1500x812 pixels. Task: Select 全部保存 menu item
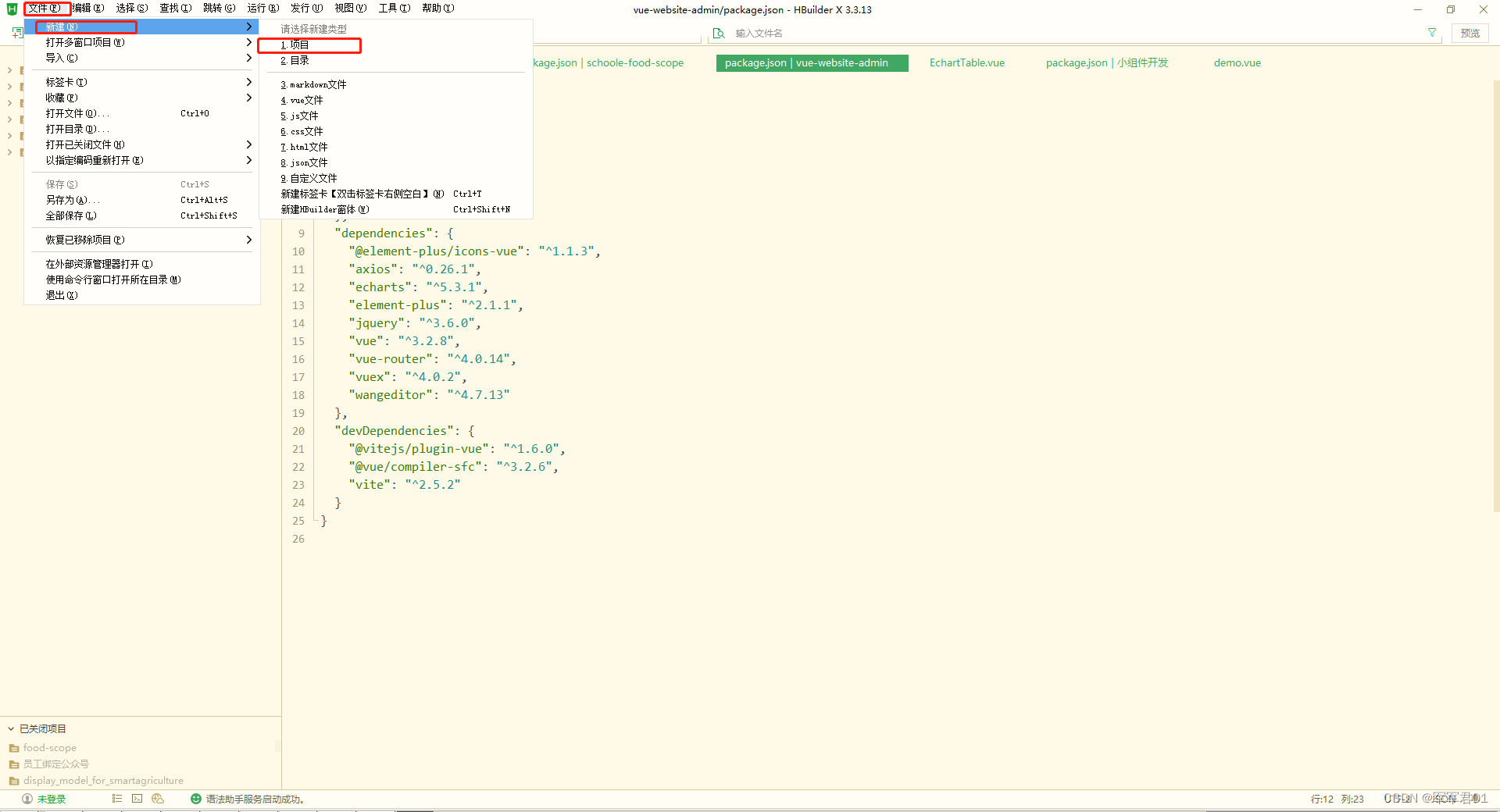pyautogui.click(x=142, y=215)
